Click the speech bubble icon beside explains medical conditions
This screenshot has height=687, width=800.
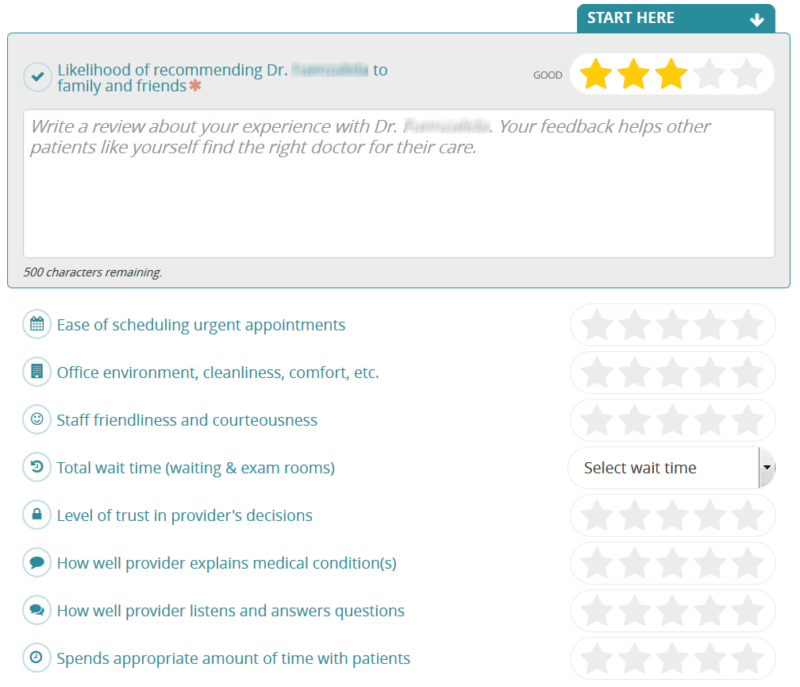(x=36, y=562)
